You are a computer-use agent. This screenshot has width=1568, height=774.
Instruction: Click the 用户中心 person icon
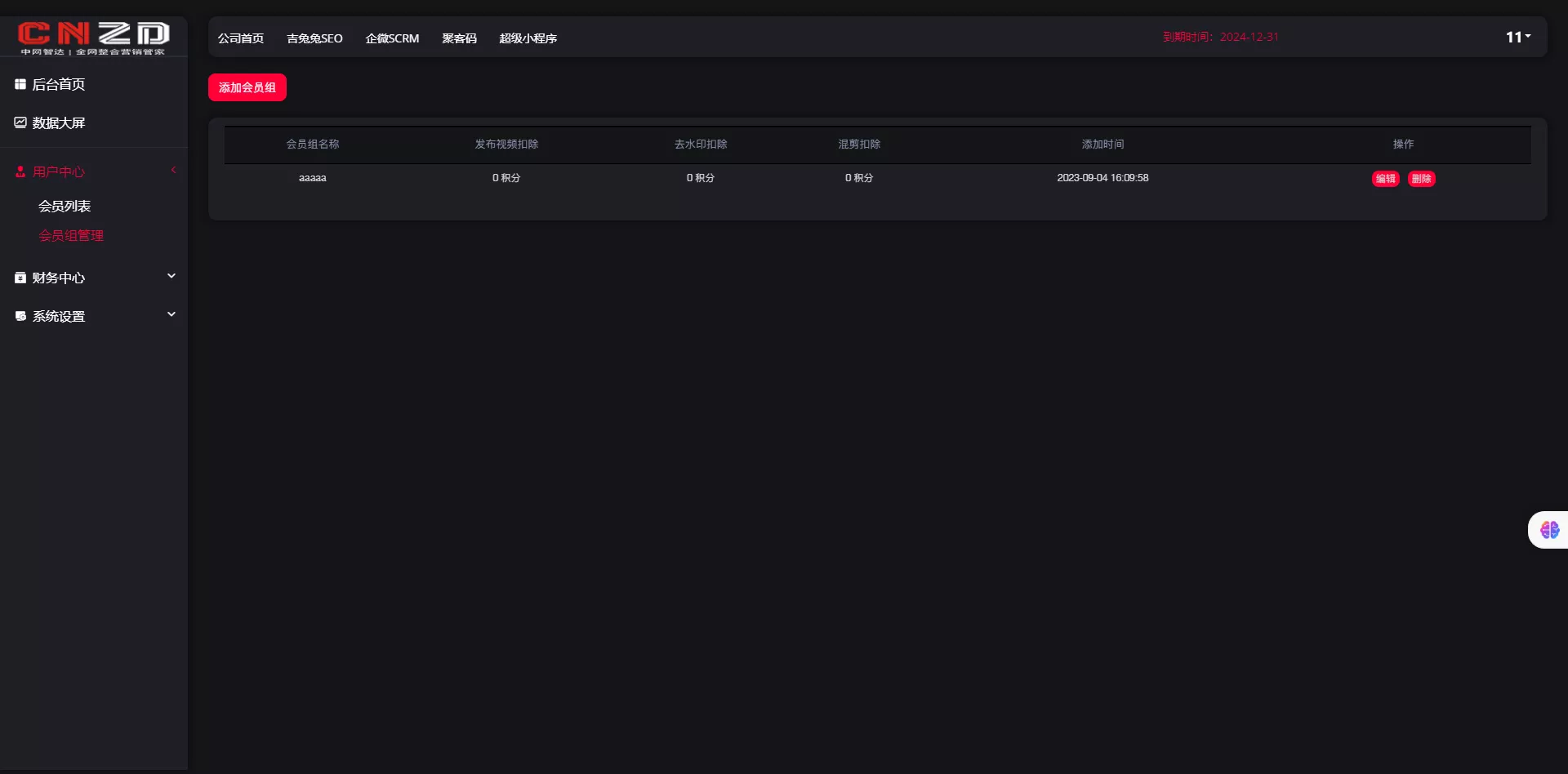[x=20, y=171]
